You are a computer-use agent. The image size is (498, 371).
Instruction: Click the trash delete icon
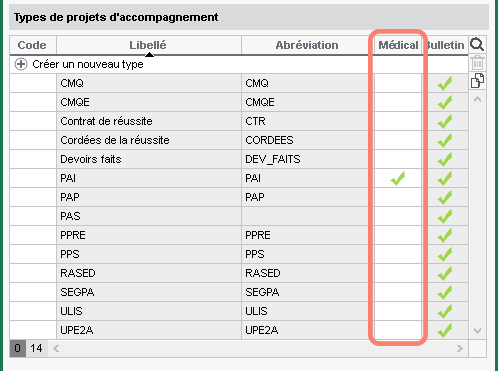coord(477,63)
